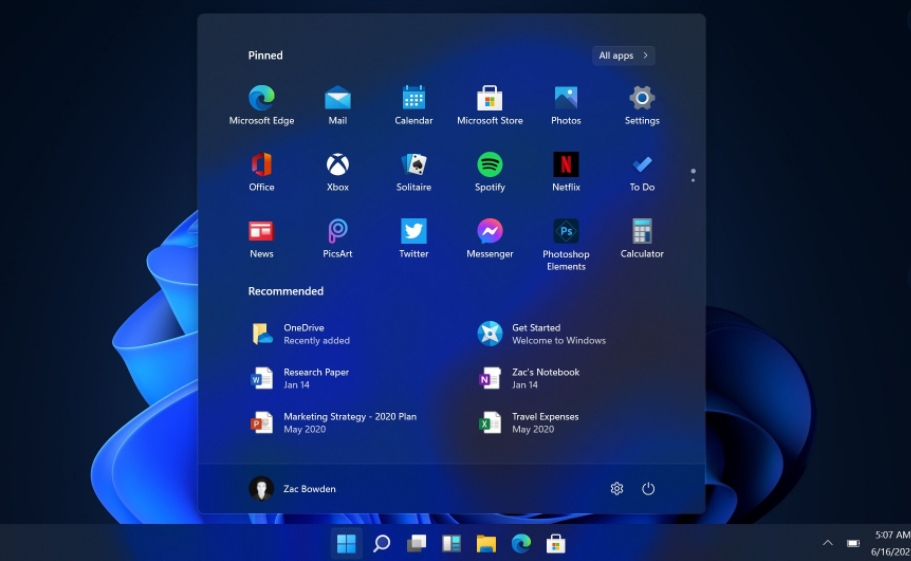Launch Edge from the taskbar
This screenshot has width=911, height=561.
pyautogui.click(x=521, y=544)
